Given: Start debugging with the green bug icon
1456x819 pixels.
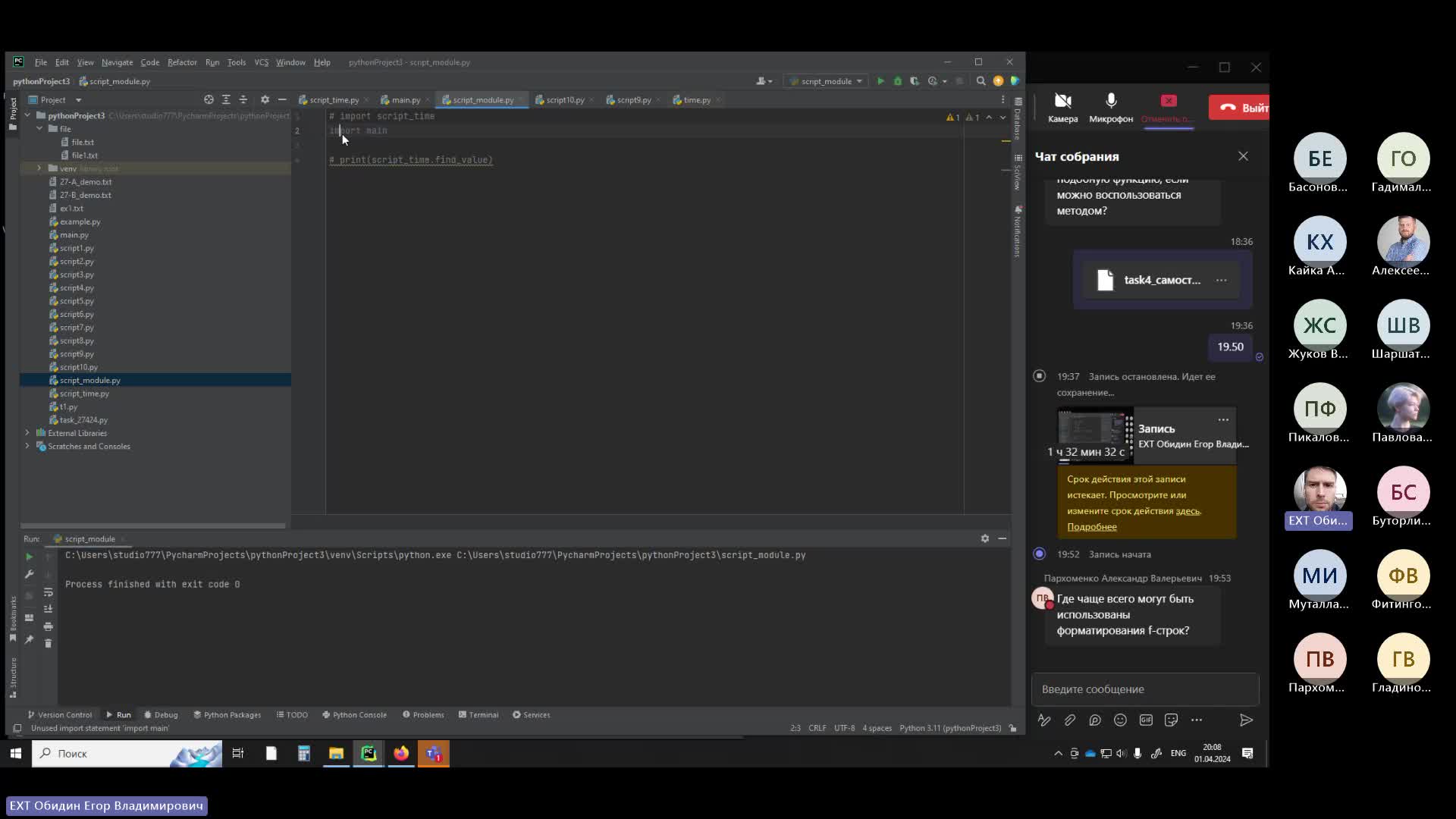Looking at the screenshot, I should [898, 81].
